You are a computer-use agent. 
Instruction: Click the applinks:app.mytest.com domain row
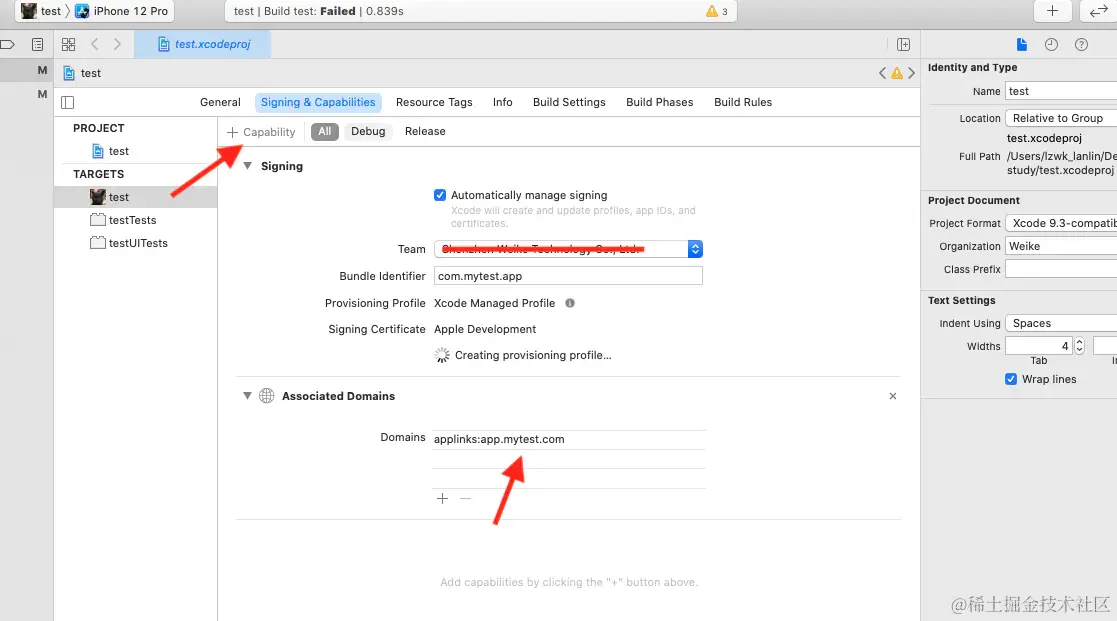click(x=568, y=439)
